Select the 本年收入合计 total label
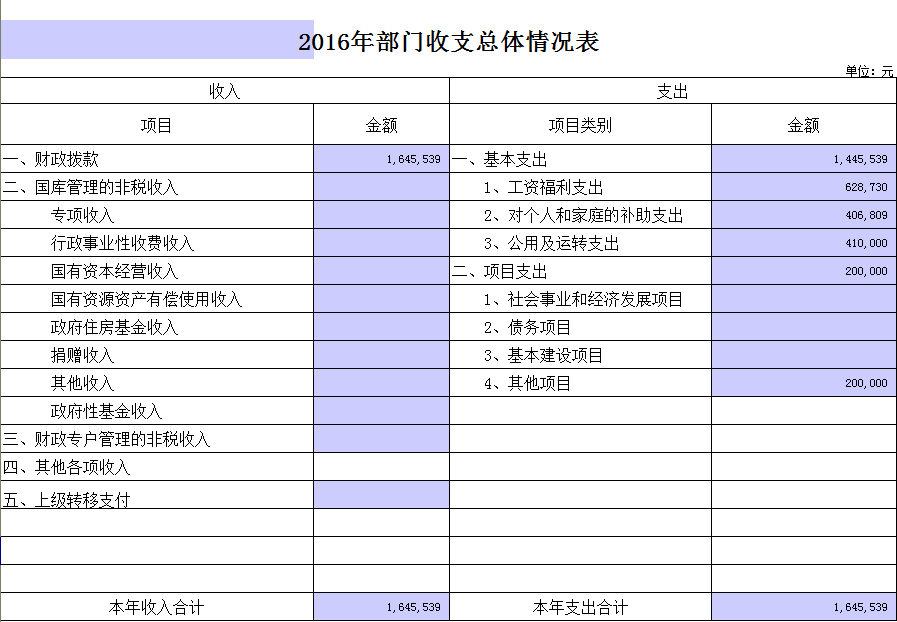This screenshot has height=622, width=897. pyautogui.click(x=157, y=607)
